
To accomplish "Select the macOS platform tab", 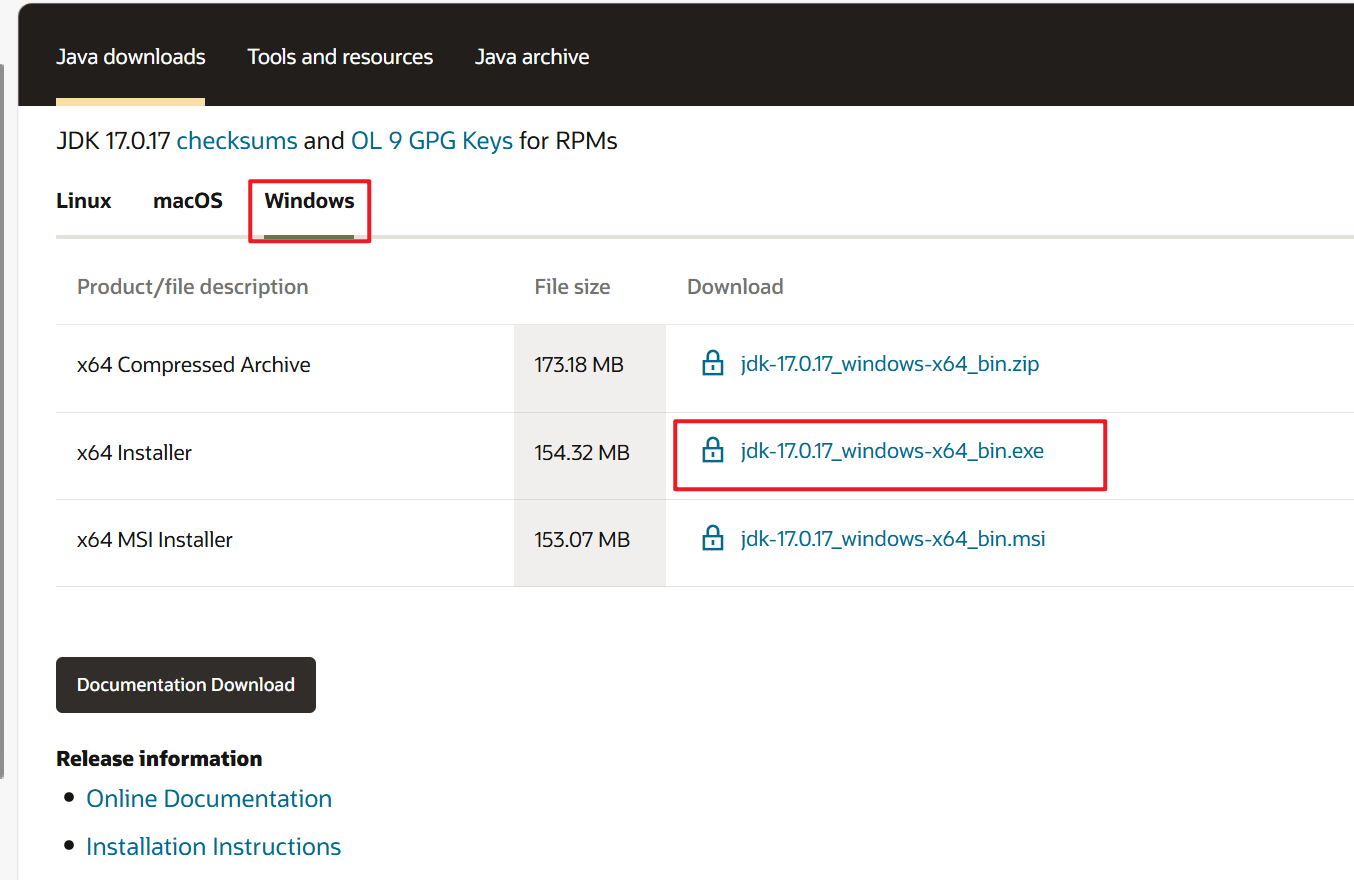I will pyautogui.click(x=188, y=201).
